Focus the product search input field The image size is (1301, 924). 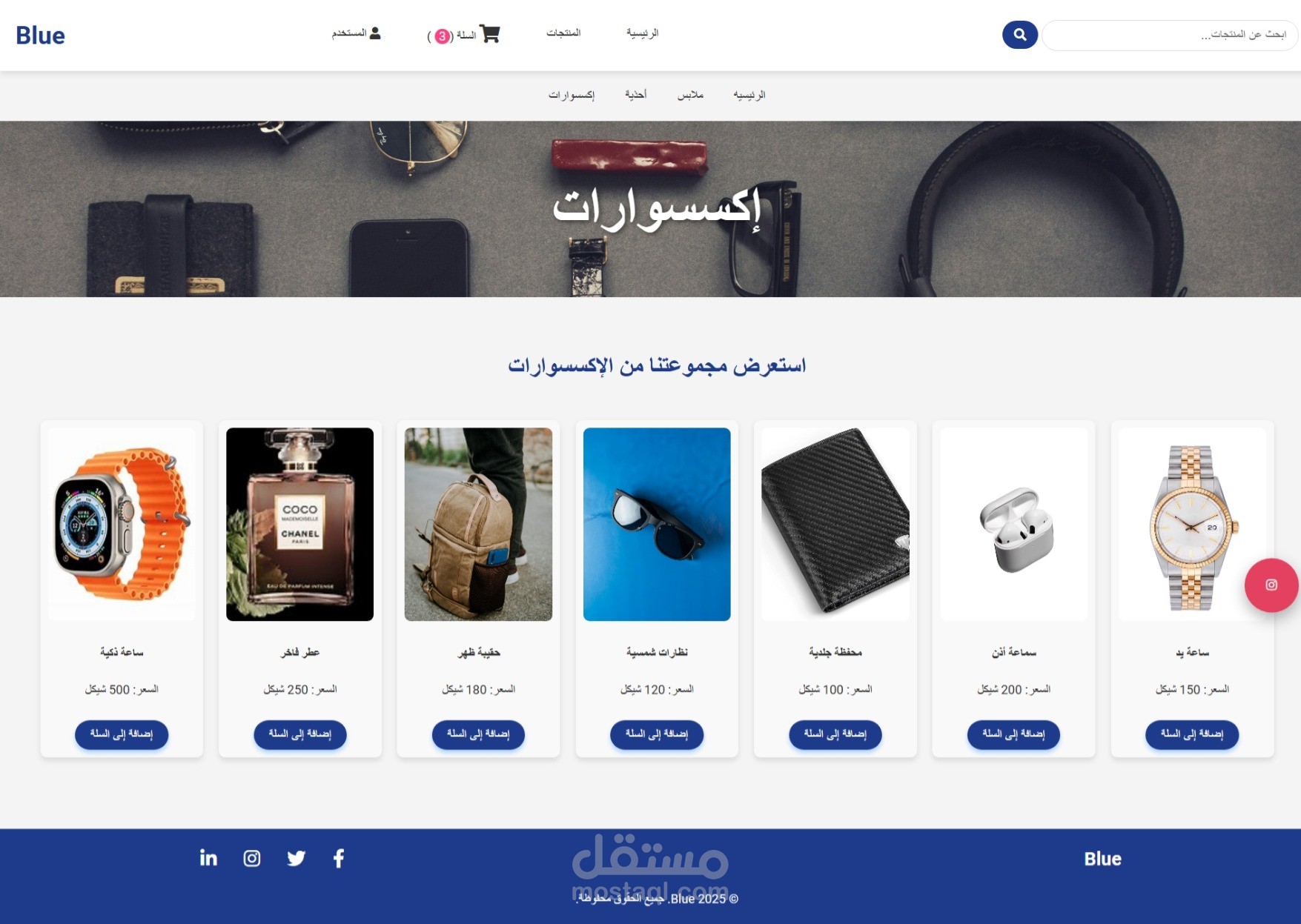point(1170,35)
